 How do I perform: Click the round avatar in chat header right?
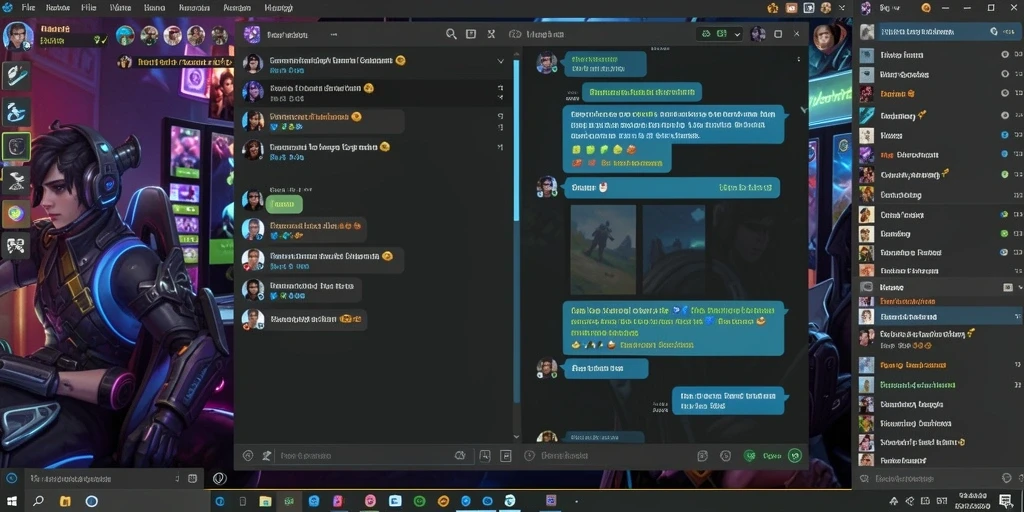pos(758,34)
